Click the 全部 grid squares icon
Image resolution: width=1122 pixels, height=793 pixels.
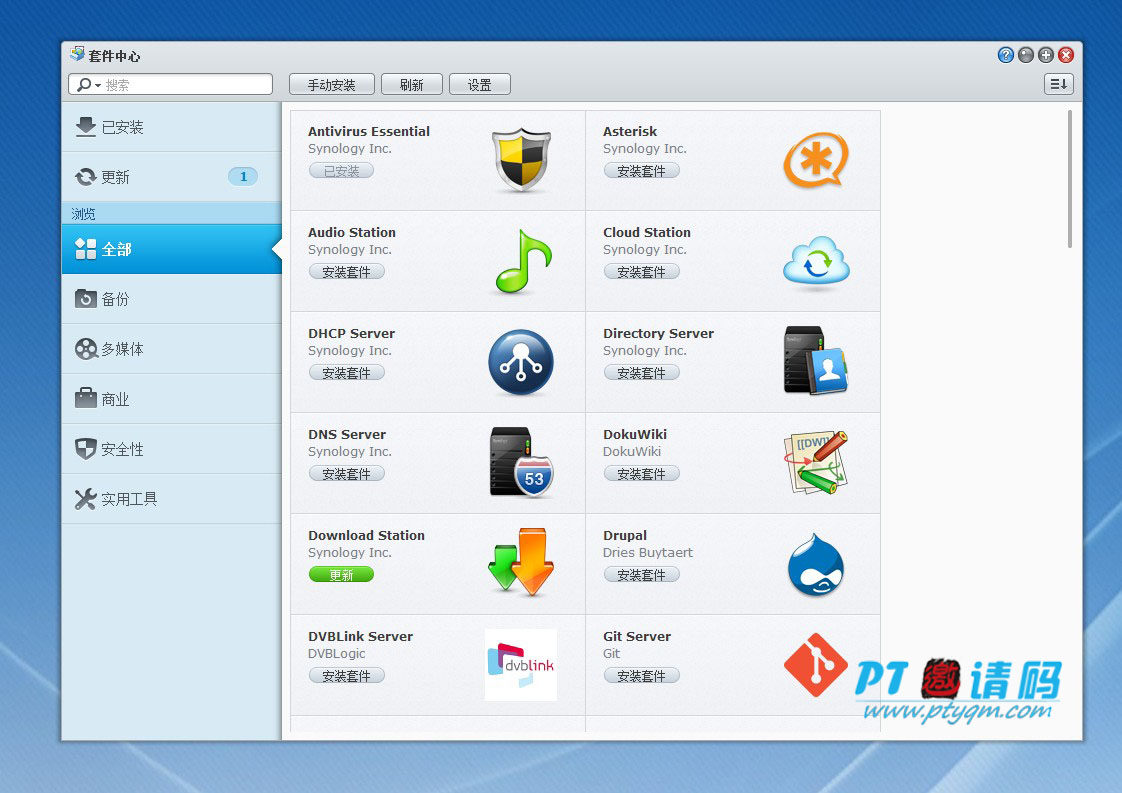86,249
